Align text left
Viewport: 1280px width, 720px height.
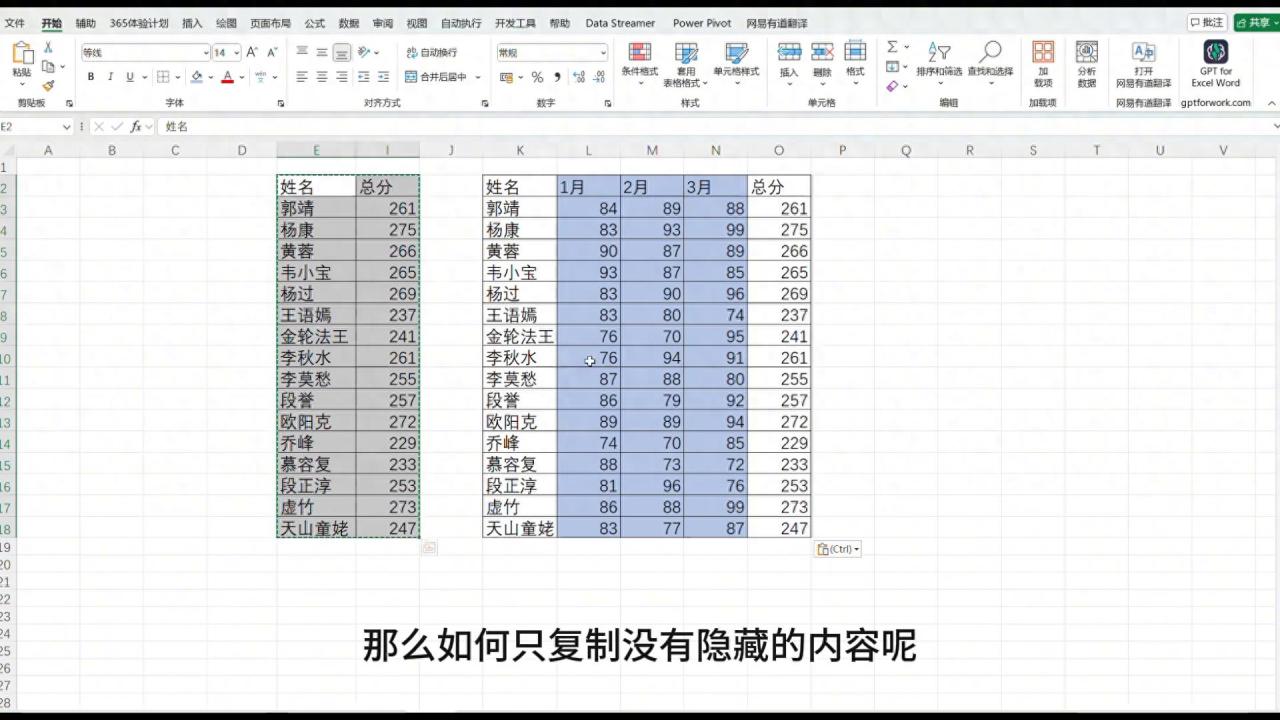tap(302, 77)
